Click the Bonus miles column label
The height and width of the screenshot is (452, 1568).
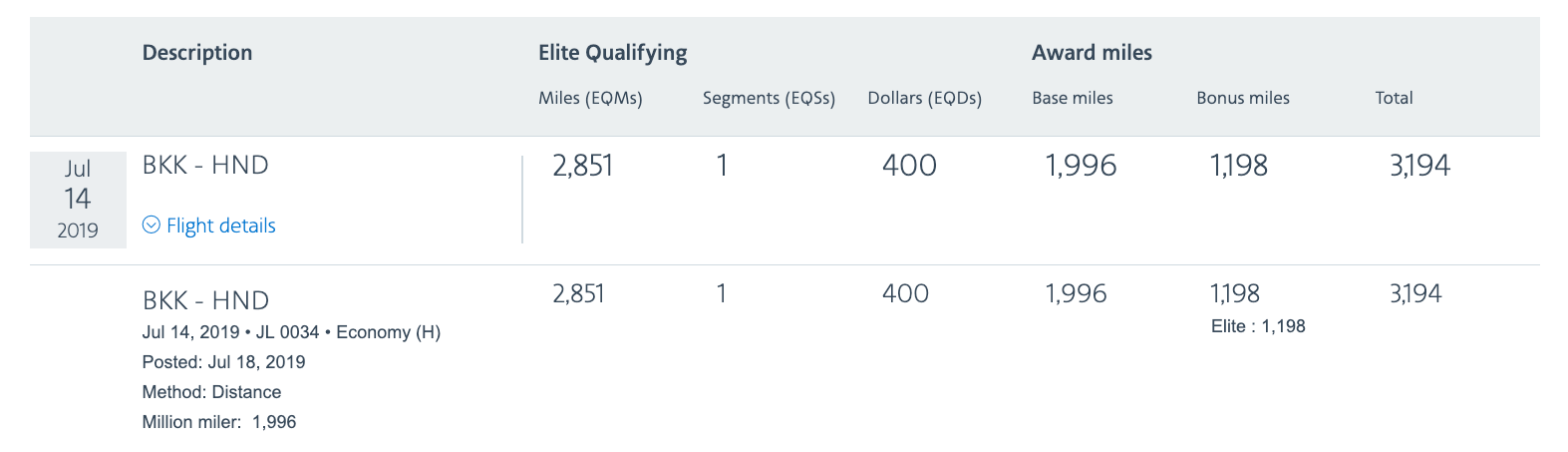pos(1242,98)
